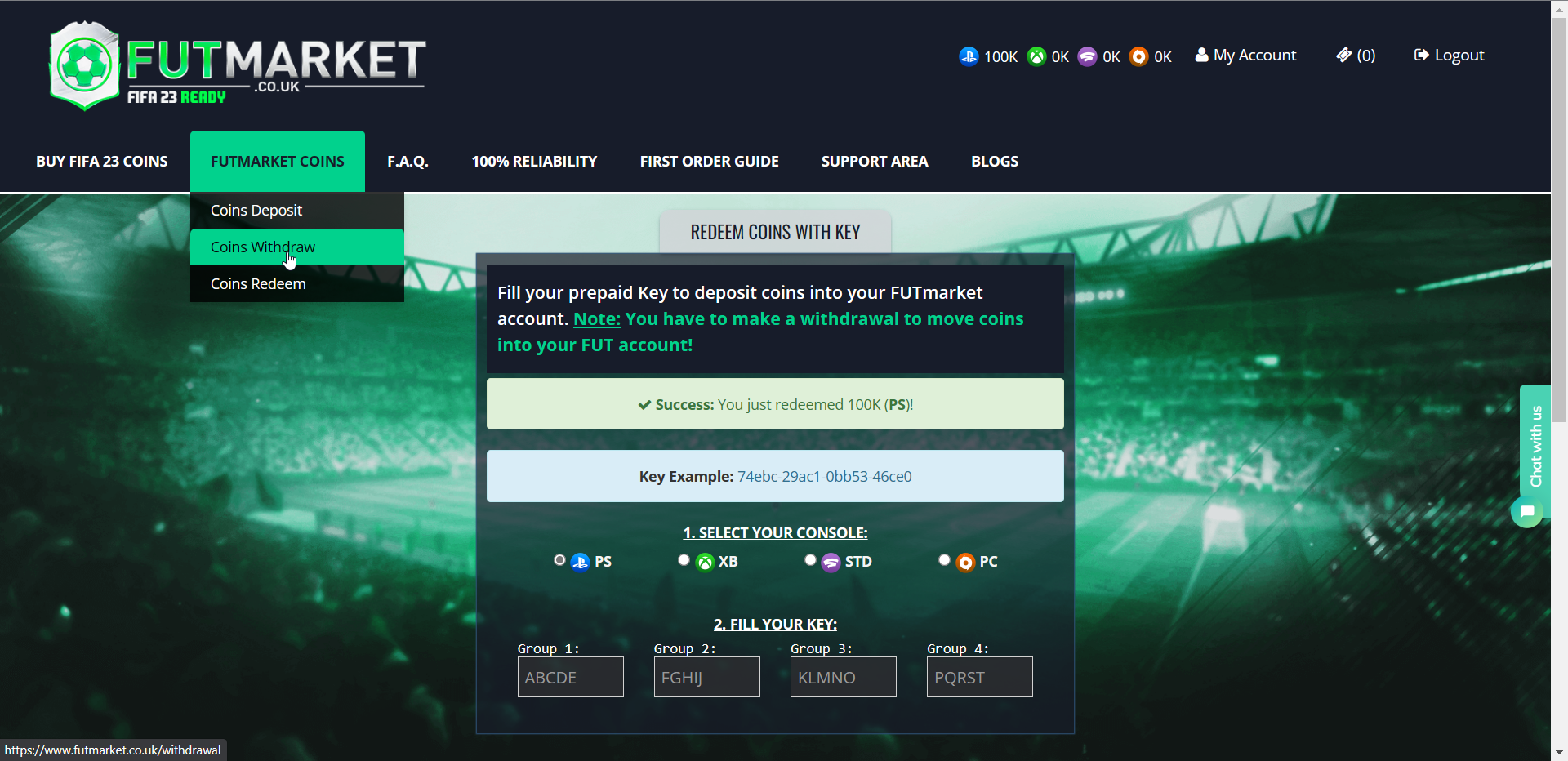Click the Logout link
Screen dimensions: 1568x761
pyautogui.click(x=1450, y=55)
